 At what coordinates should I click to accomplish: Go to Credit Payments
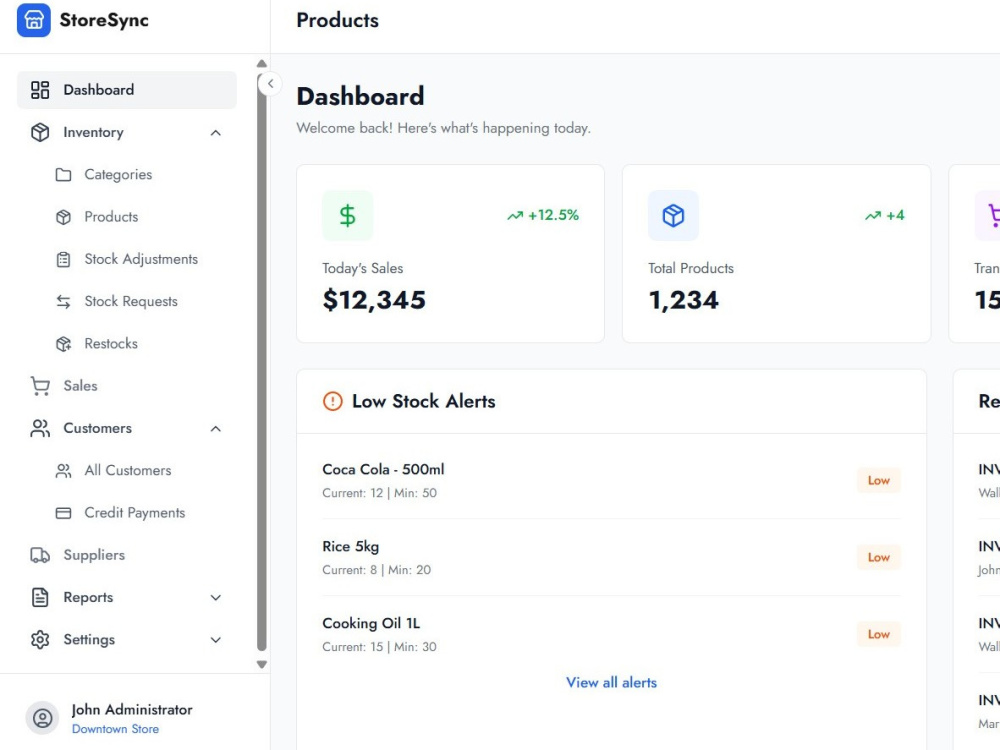point(135,513)
